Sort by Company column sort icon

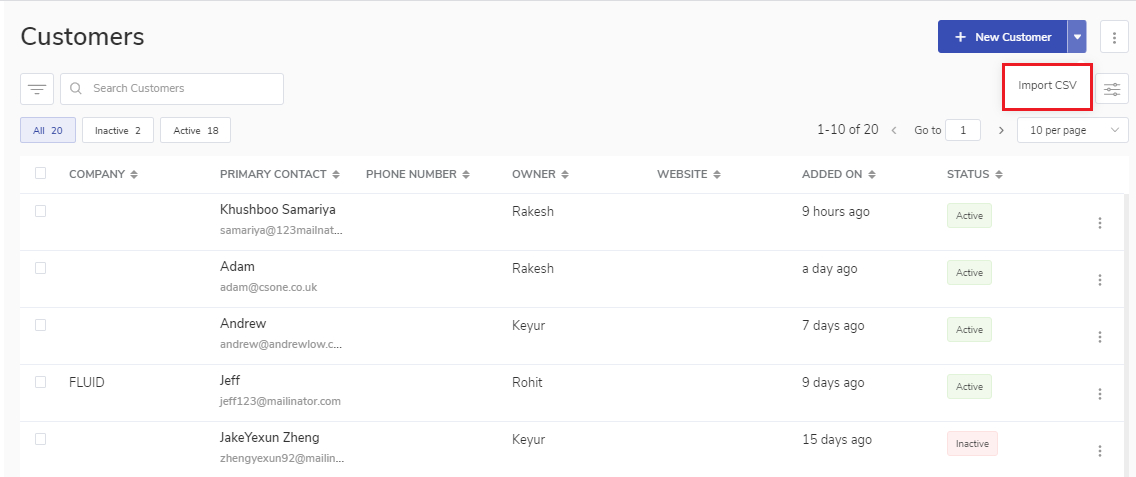click(x=134, y=175)
